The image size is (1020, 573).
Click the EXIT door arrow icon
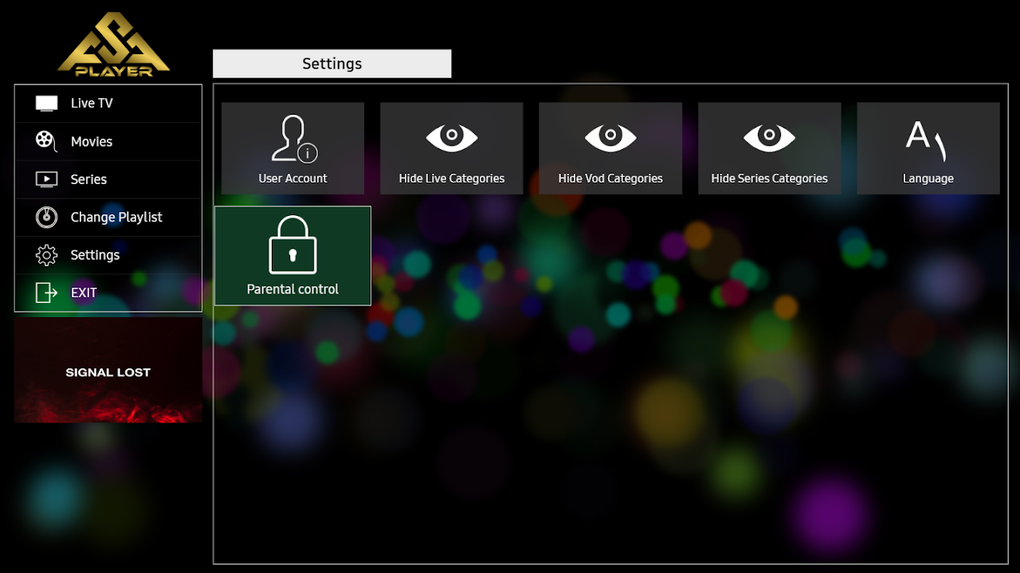[x=46, y=293]
